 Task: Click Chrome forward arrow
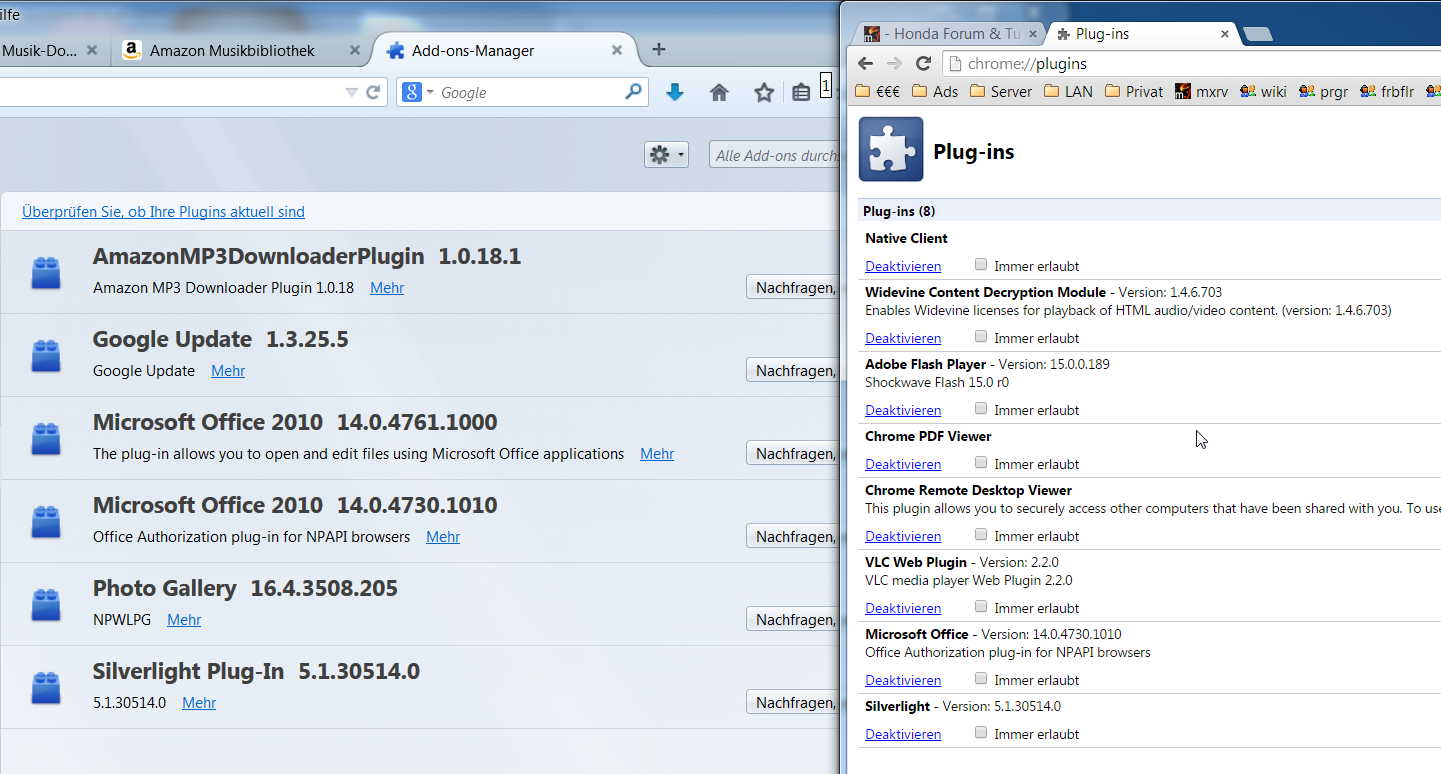894,63
